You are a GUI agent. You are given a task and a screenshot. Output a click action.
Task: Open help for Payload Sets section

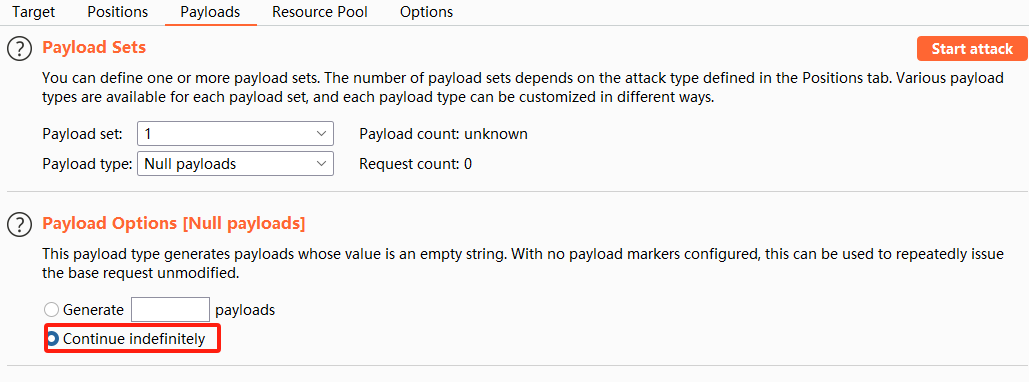point(20,49)
